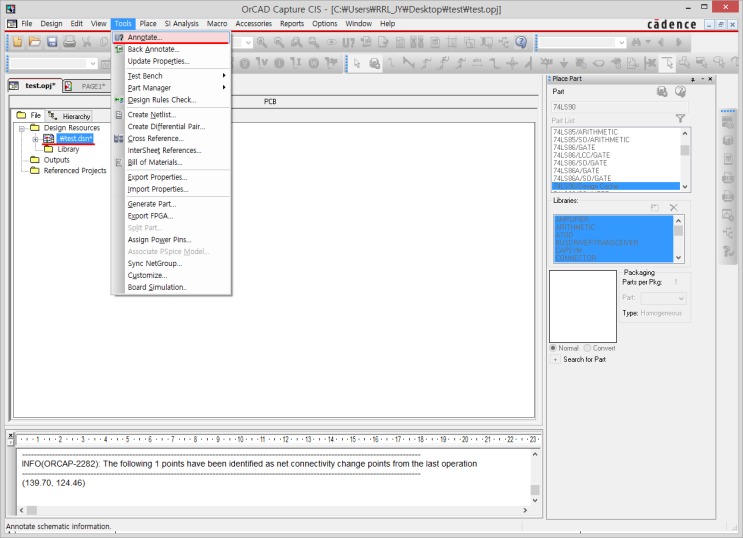Select the Place Ground tool
Image resolution: width=743 pixels, height=538 pixels.
(564, 63)
